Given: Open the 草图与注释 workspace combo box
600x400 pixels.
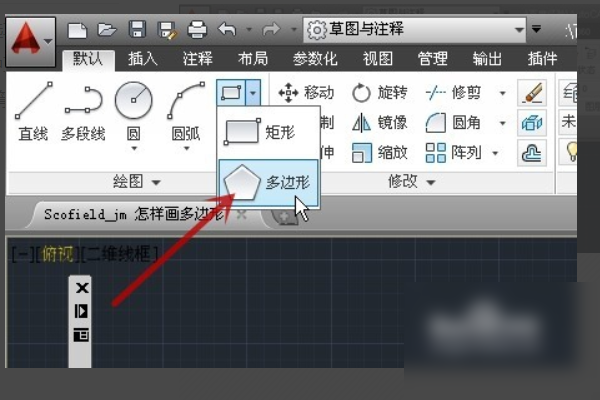Looking at the screenshot, I should click(415, 29).
